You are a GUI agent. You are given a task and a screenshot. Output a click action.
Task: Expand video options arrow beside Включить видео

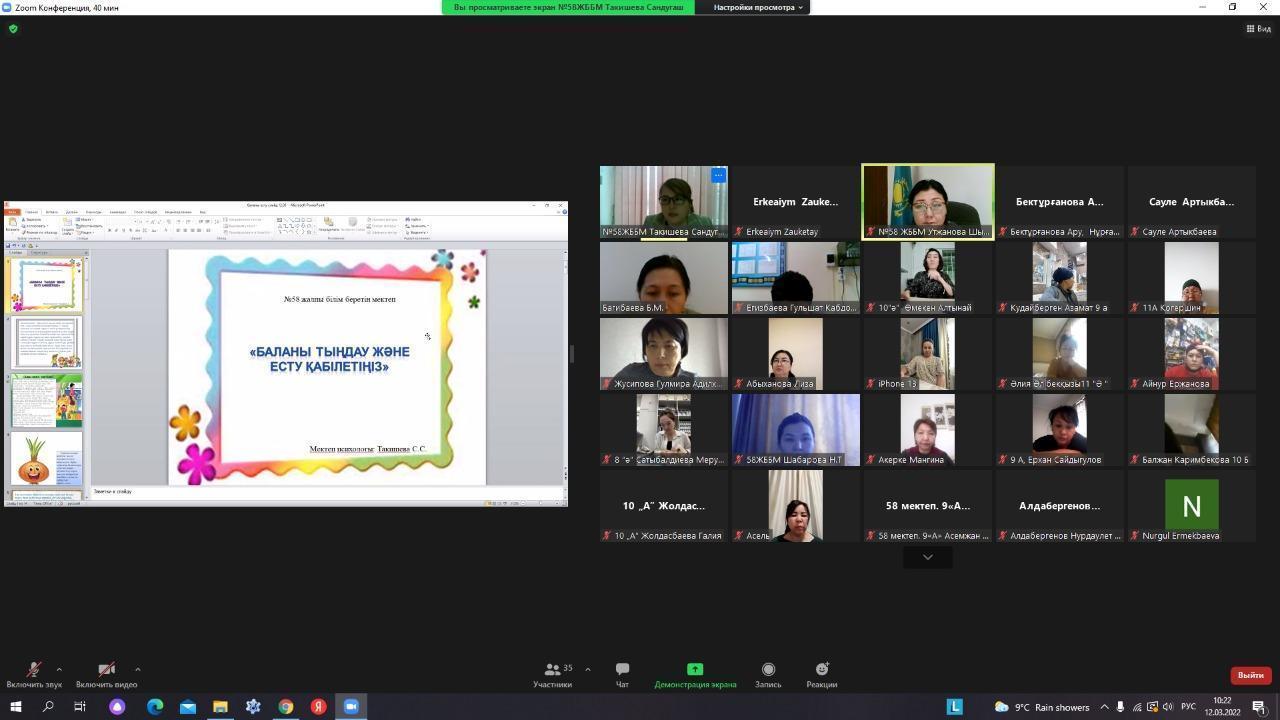point(137,669)
